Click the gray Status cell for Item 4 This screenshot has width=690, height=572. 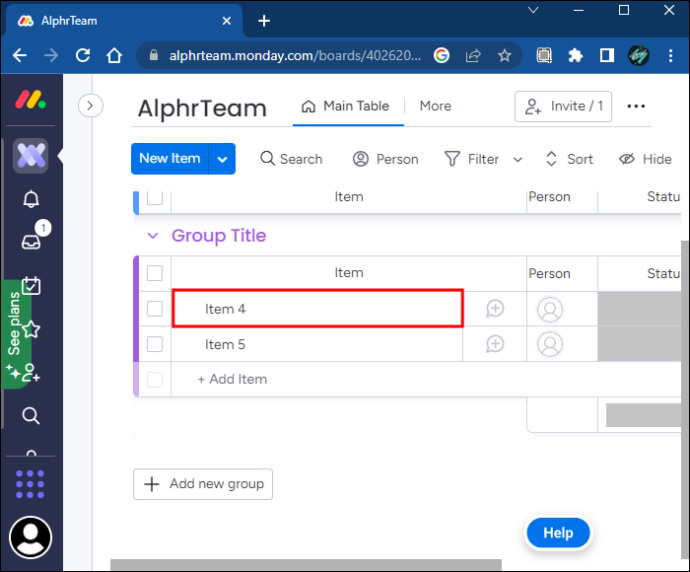click(x=639, y=308)
